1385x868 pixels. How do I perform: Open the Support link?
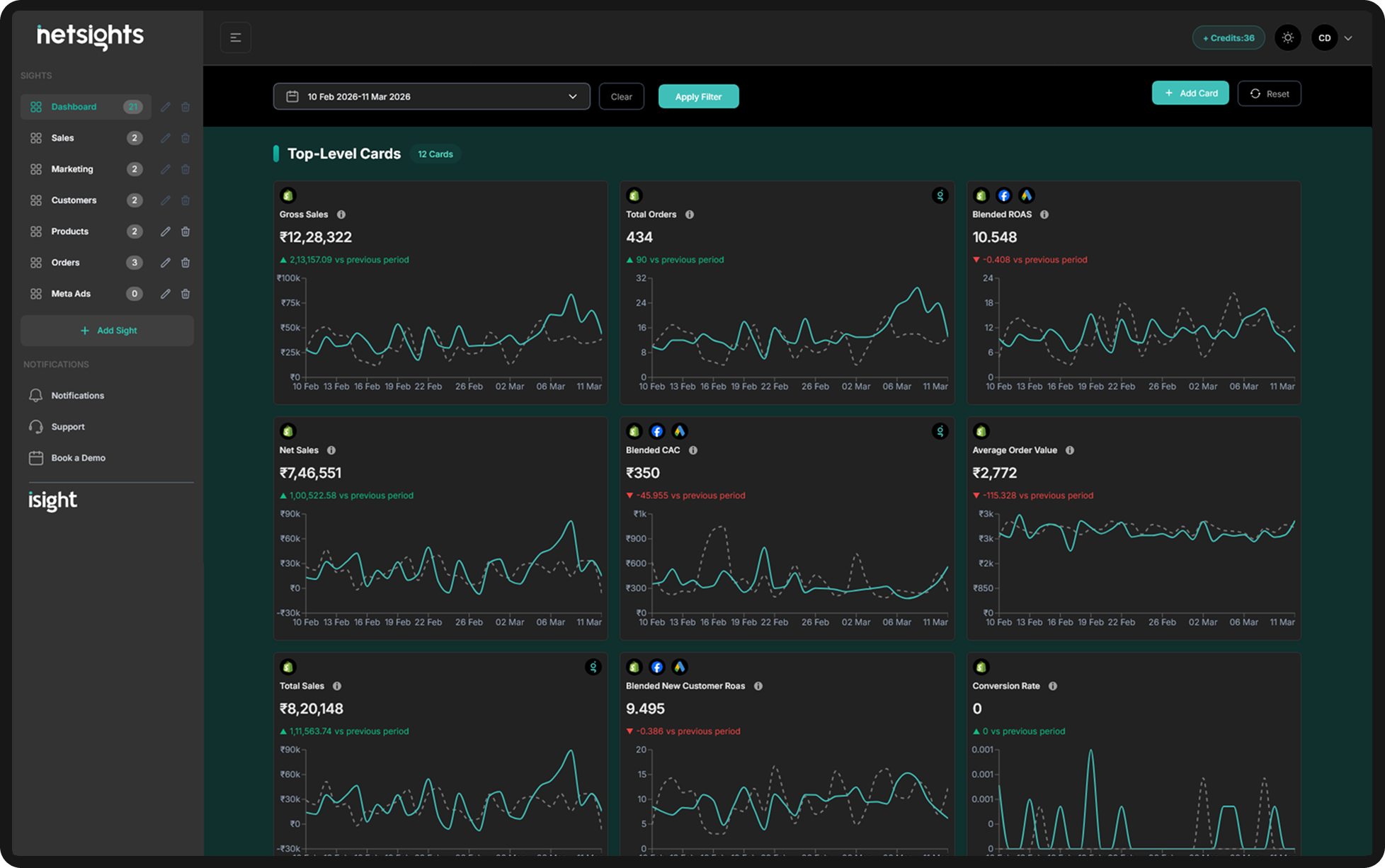[57, 427]
